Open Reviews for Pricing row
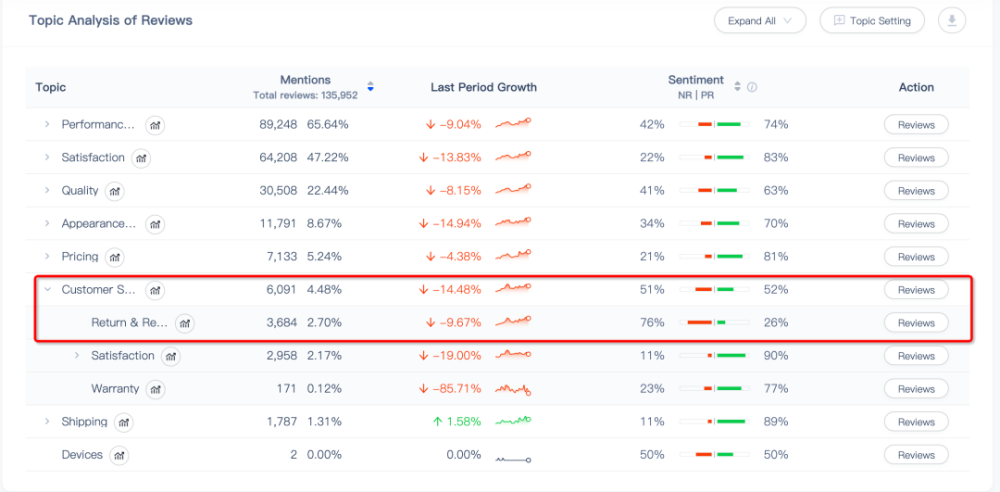The image size is (1000, 492). tap(916, 257)
